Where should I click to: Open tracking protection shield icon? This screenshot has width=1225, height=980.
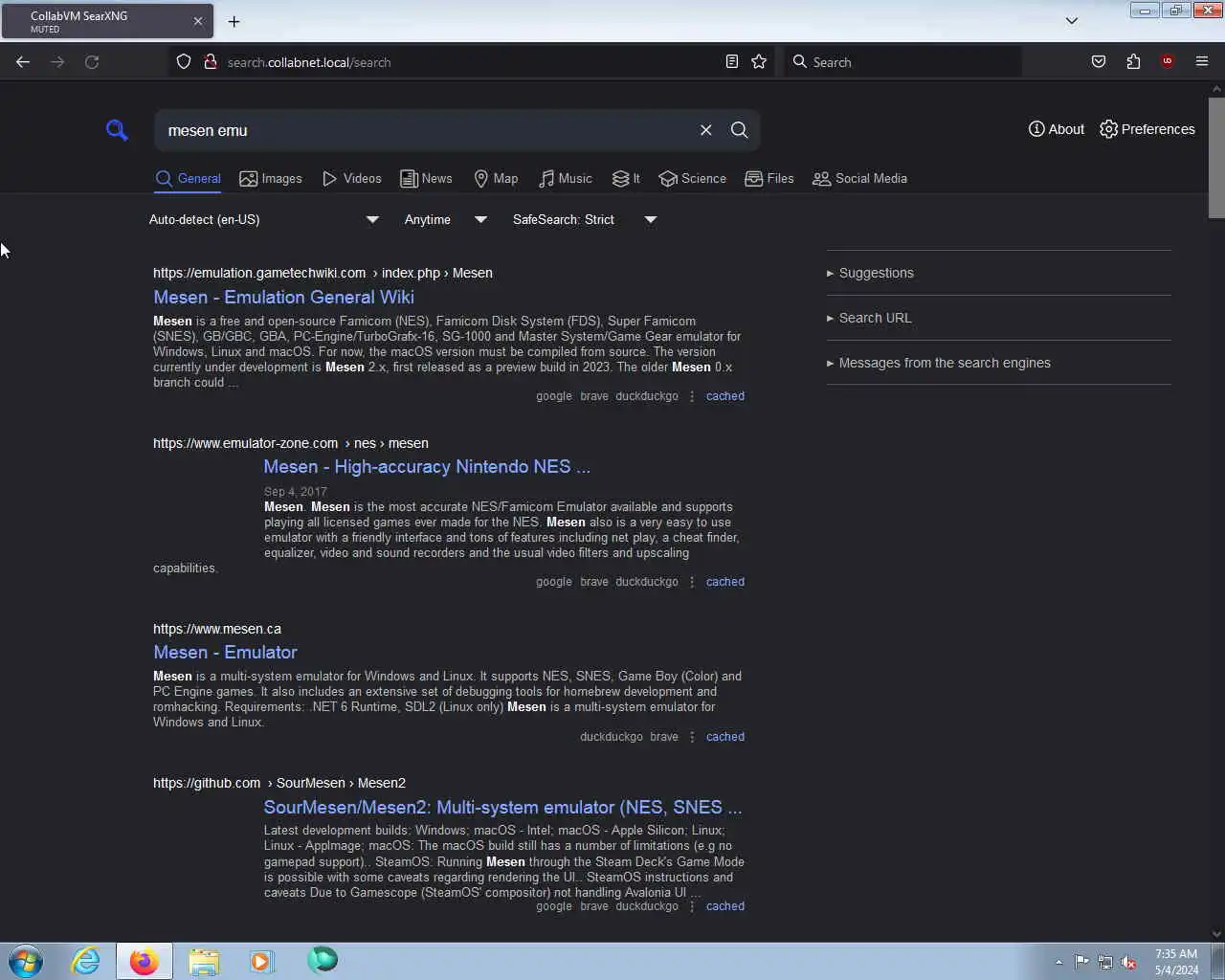coord(184,62)
